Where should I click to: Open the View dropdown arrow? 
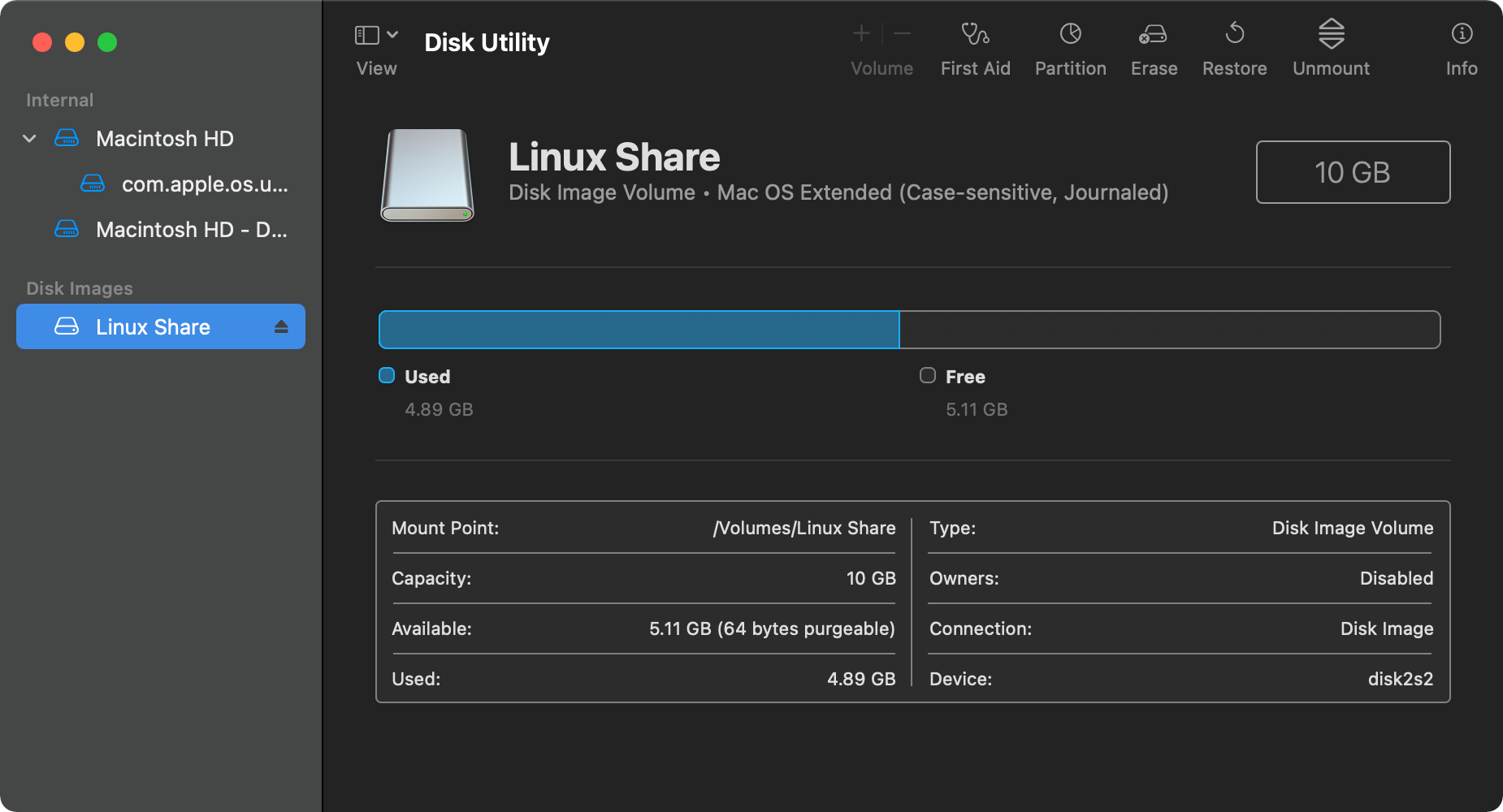click(392, 34)
